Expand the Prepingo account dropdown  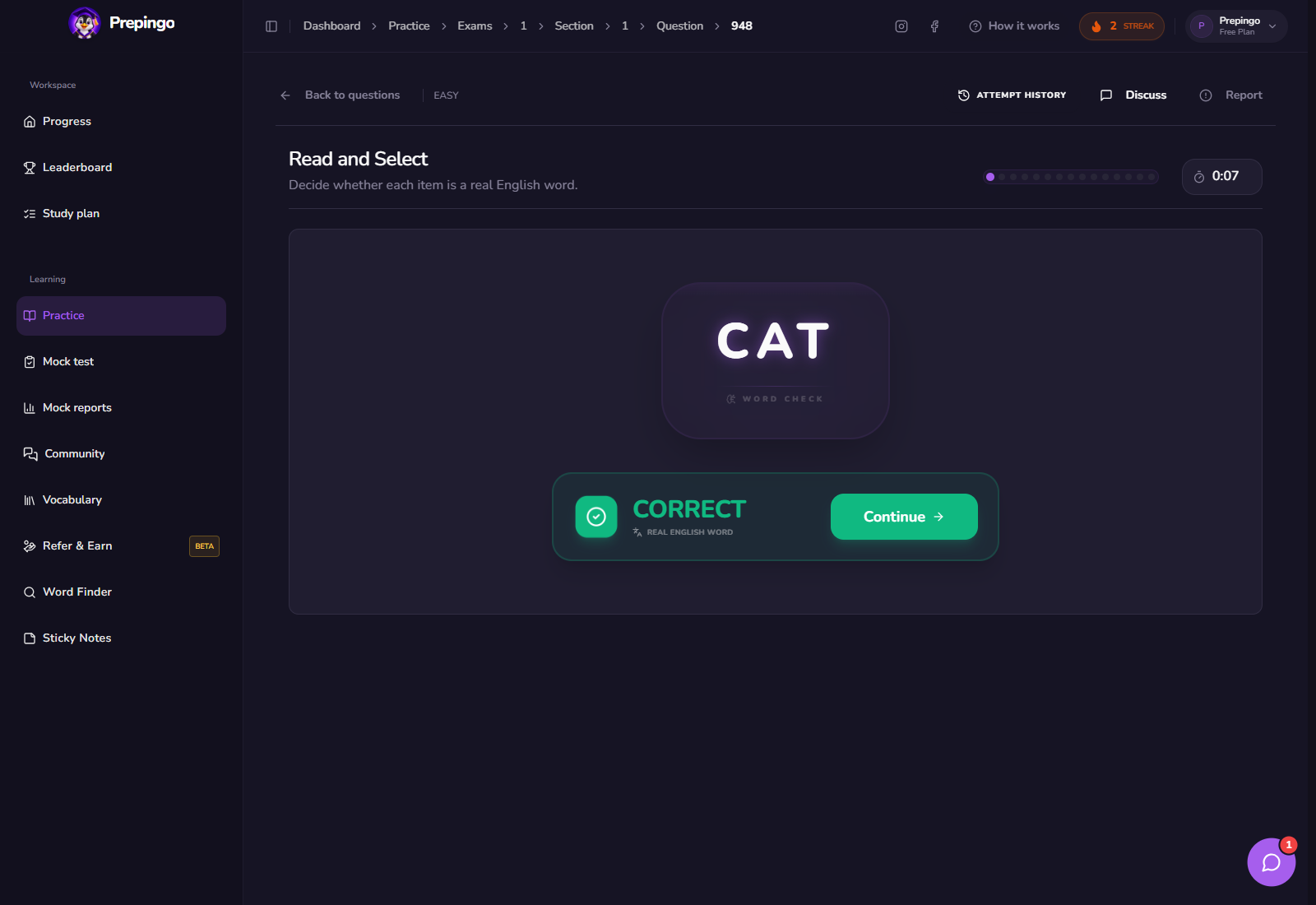[1237, 26]
